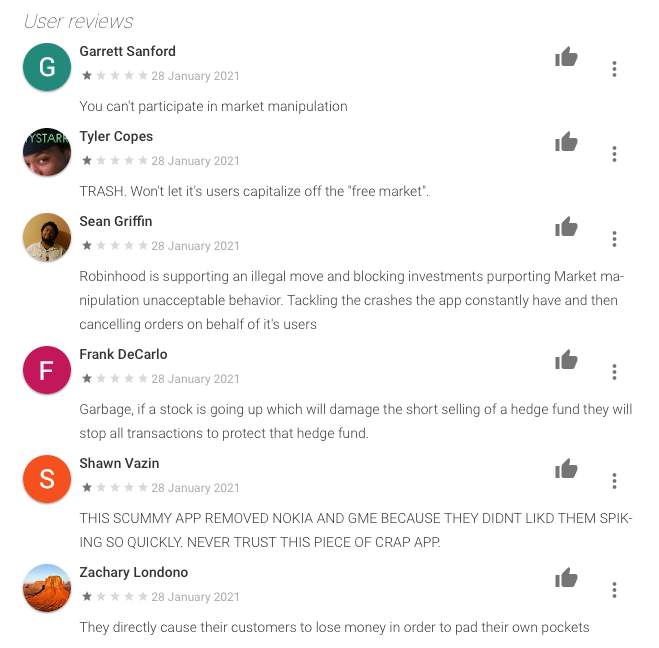Viewport: 659px width, 648px height.
Task: Expand options menu for Sean Griffin's review
Action: click(x=614, y=239)
